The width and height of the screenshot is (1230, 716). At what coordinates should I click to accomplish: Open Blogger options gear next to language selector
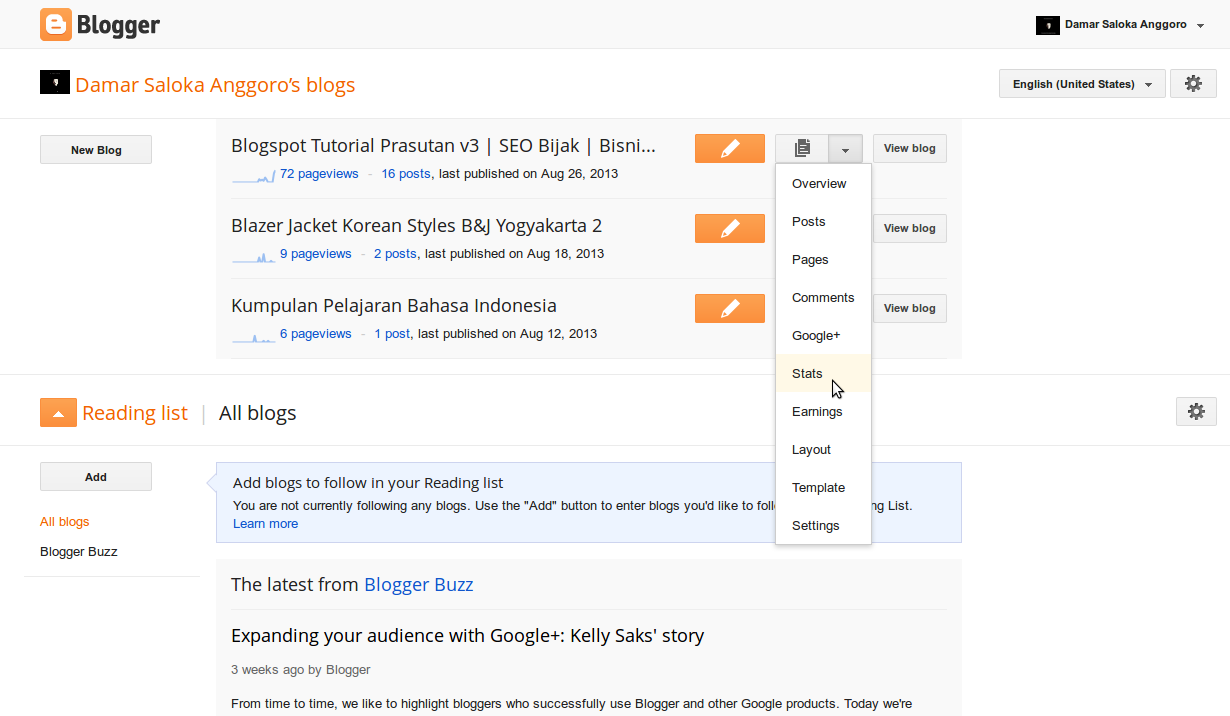click(1193, 84)
